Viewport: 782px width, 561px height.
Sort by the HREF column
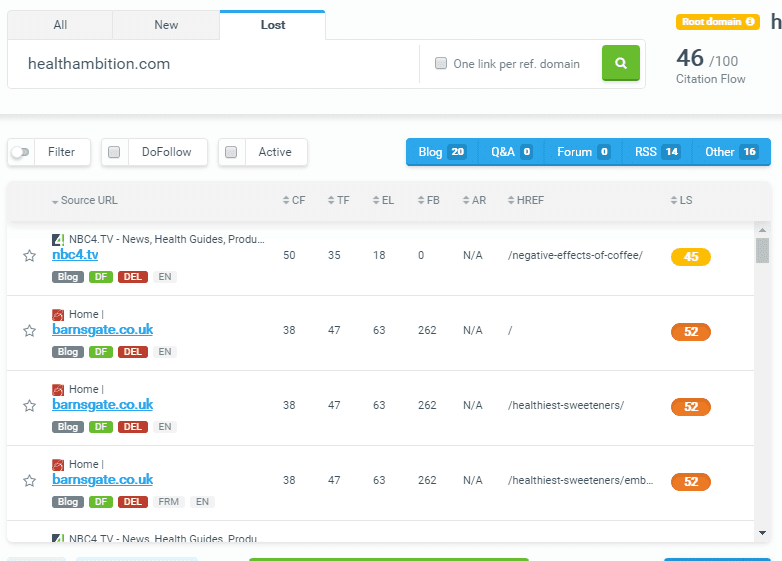(526, 200)
